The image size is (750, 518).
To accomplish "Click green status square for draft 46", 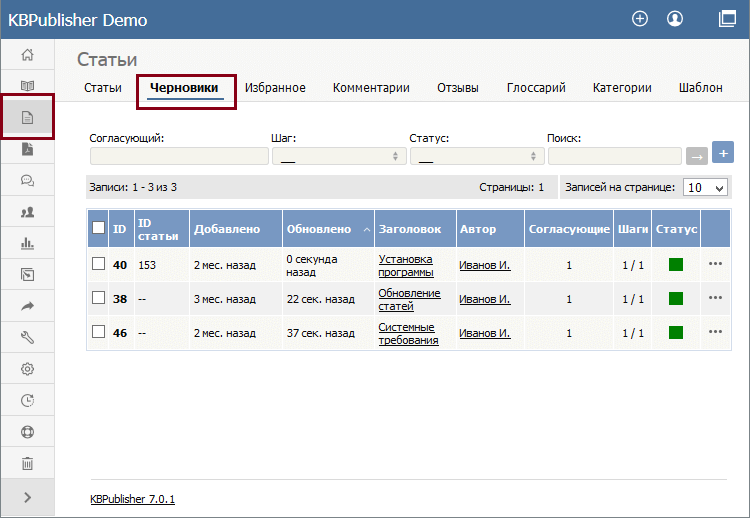I will 676,332.
